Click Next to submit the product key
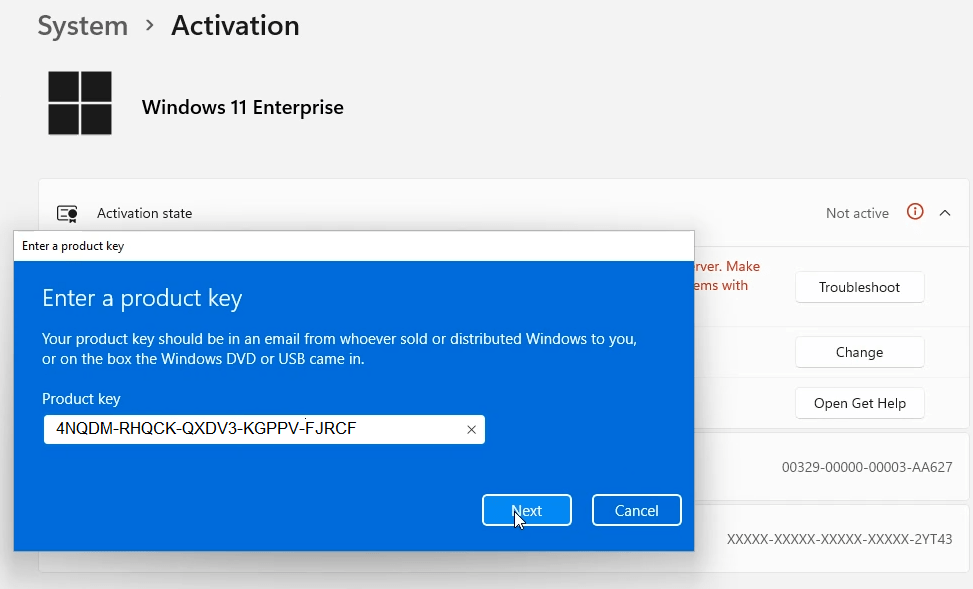The height and width of the screenshot is (589, 973). click(526, 510)
